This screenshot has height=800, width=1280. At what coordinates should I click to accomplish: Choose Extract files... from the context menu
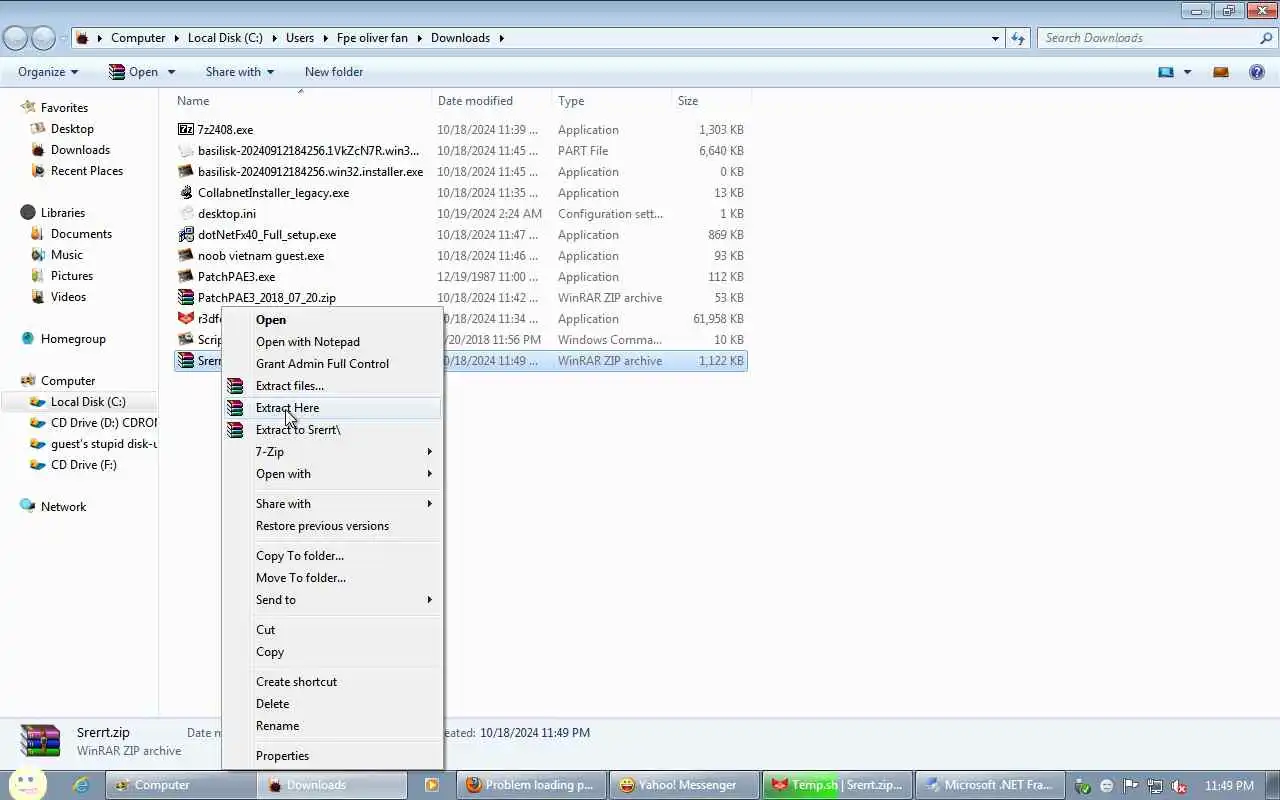coord(333,386)
